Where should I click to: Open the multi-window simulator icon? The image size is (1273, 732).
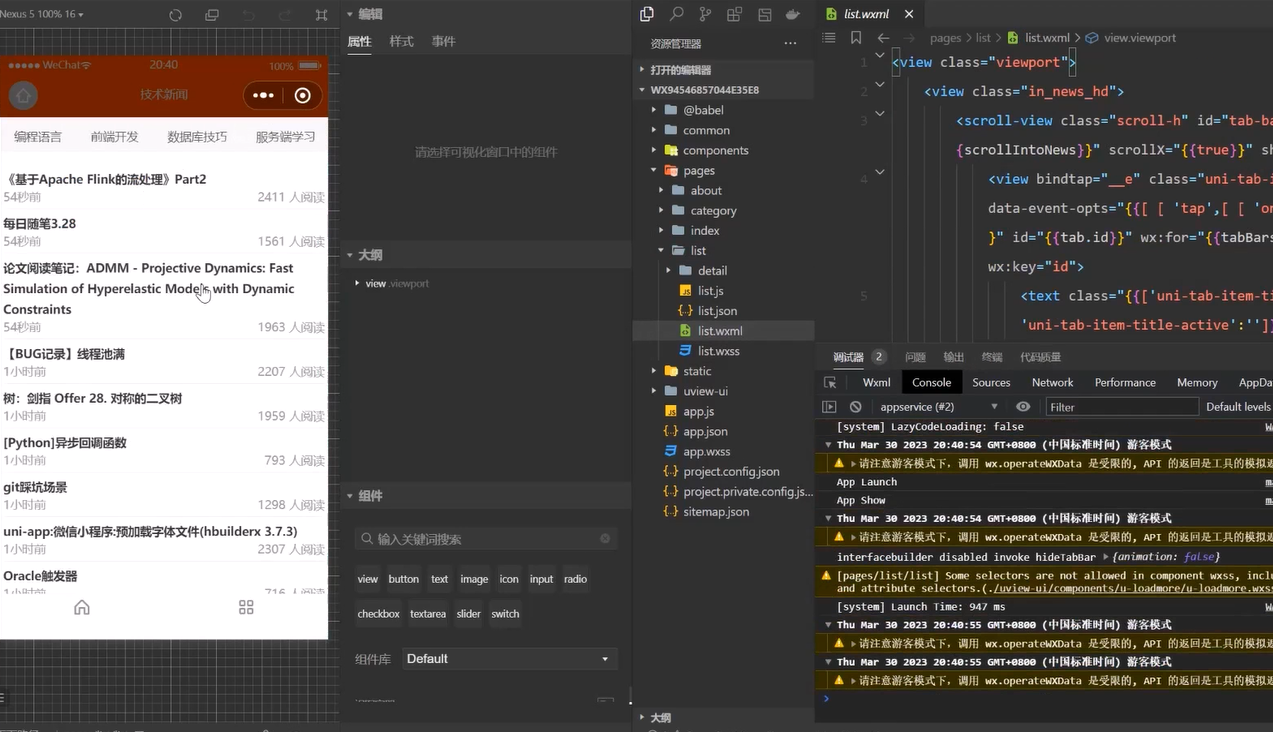pos(212,15)
